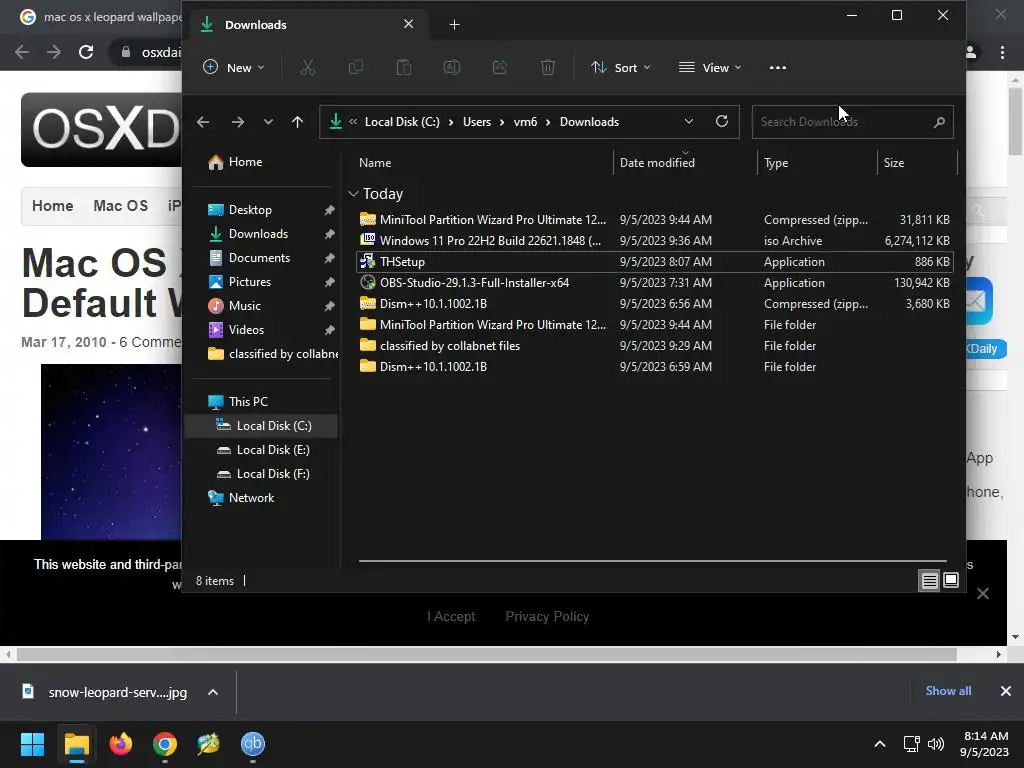Open volume control in system tray
Viewport: 1024px width, 768px height.
(x=936, y=744)
